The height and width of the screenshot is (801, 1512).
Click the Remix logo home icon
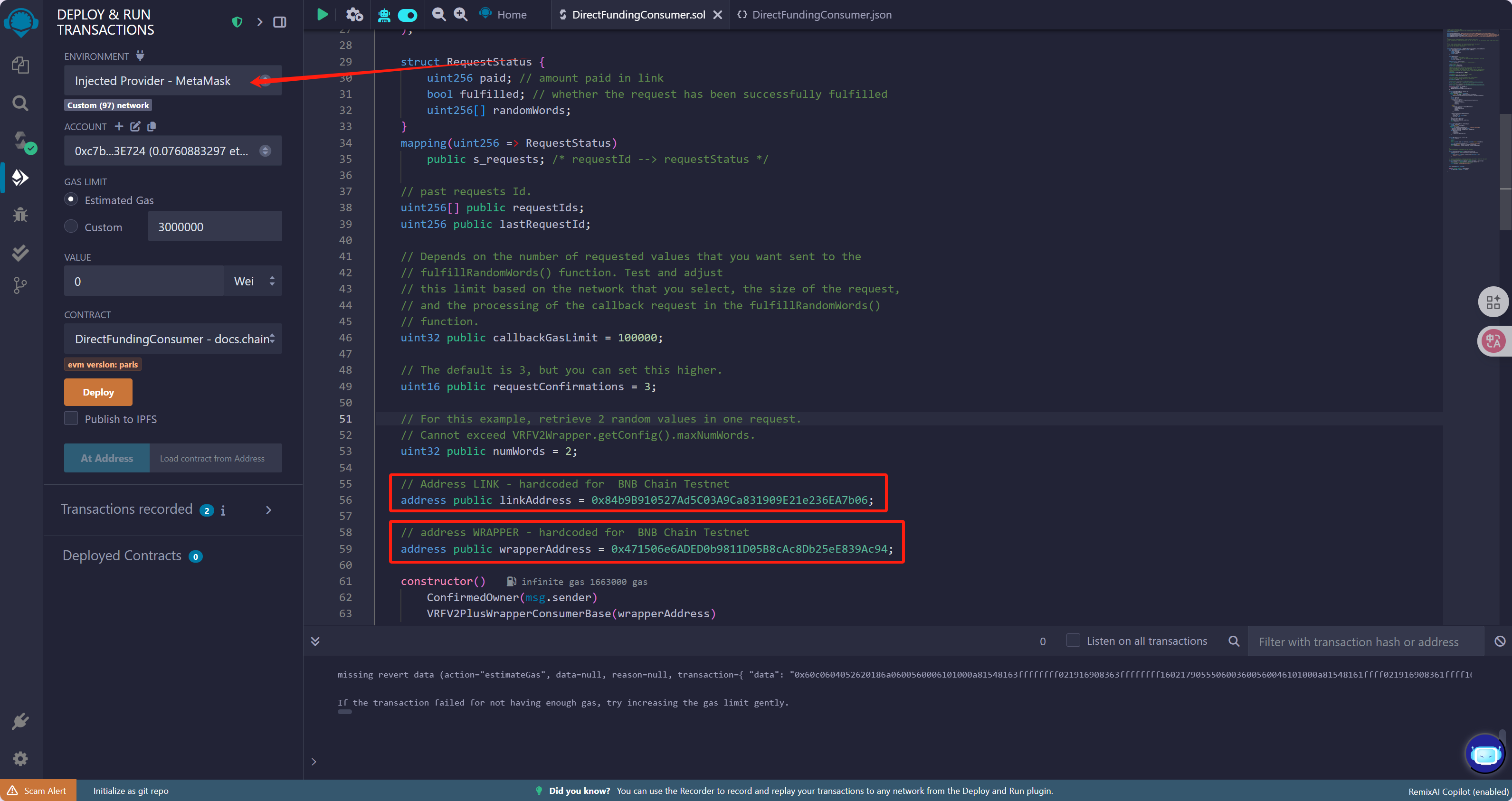21,22
